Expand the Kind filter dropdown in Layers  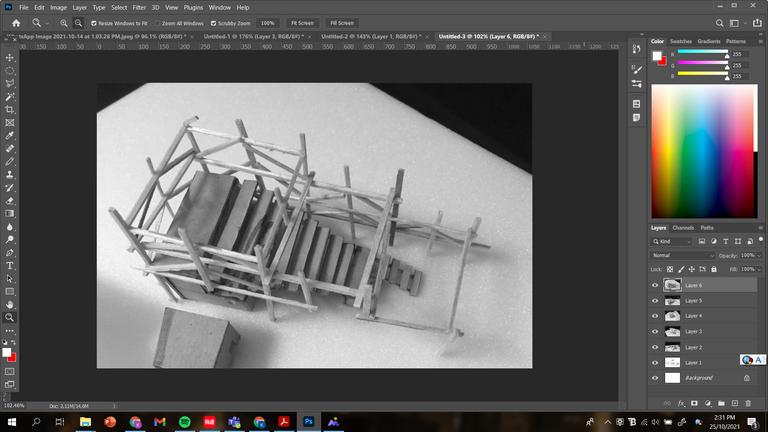click(x=672, y=241)
